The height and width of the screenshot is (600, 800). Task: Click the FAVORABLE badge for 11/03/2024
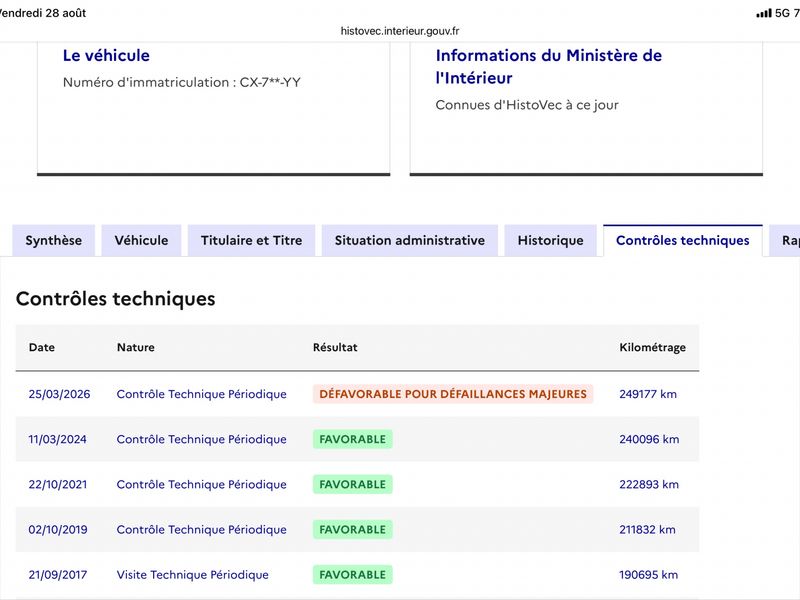[353, 439]
